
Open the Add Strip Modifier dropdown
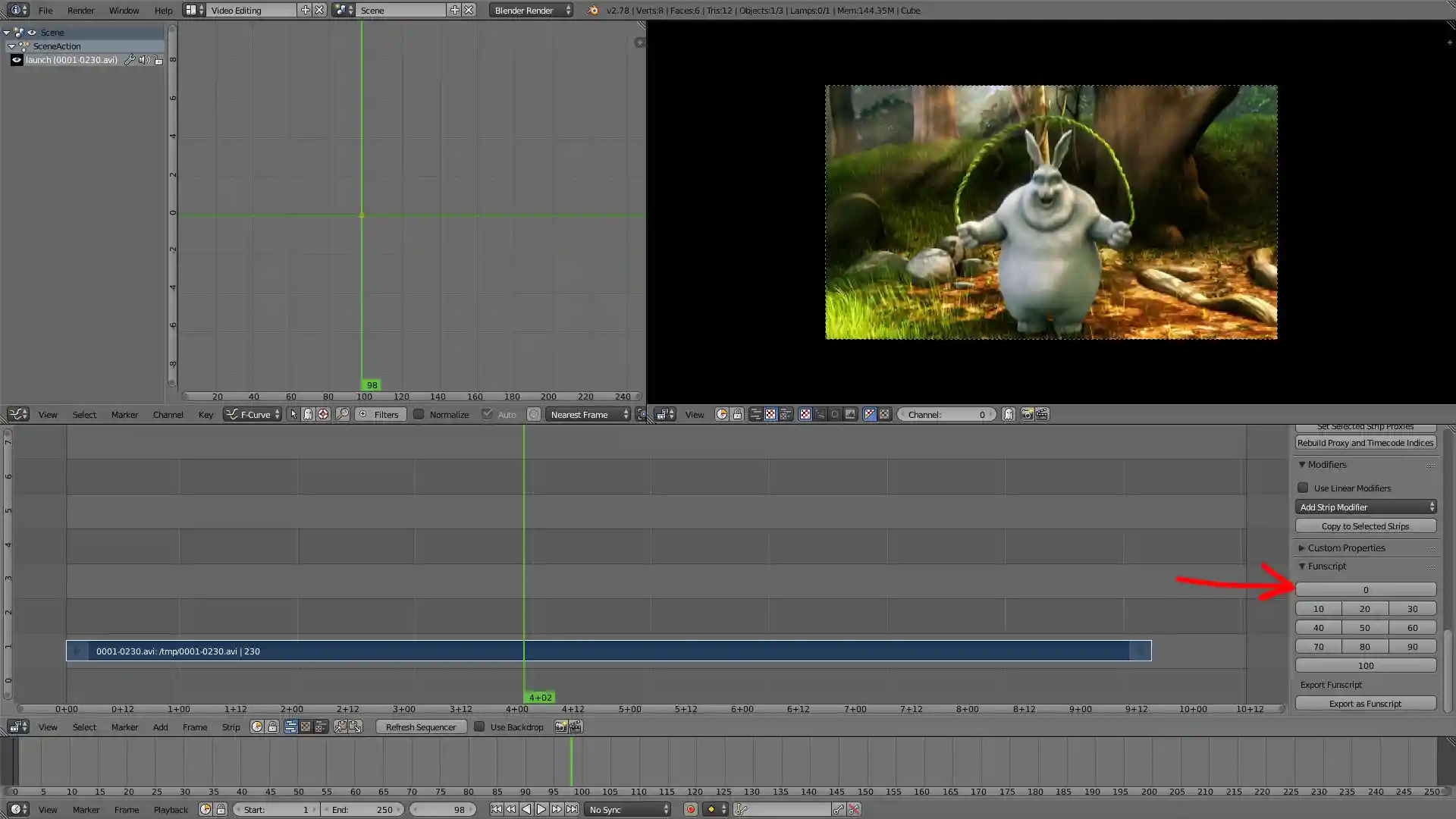[x=1366, y=507]
